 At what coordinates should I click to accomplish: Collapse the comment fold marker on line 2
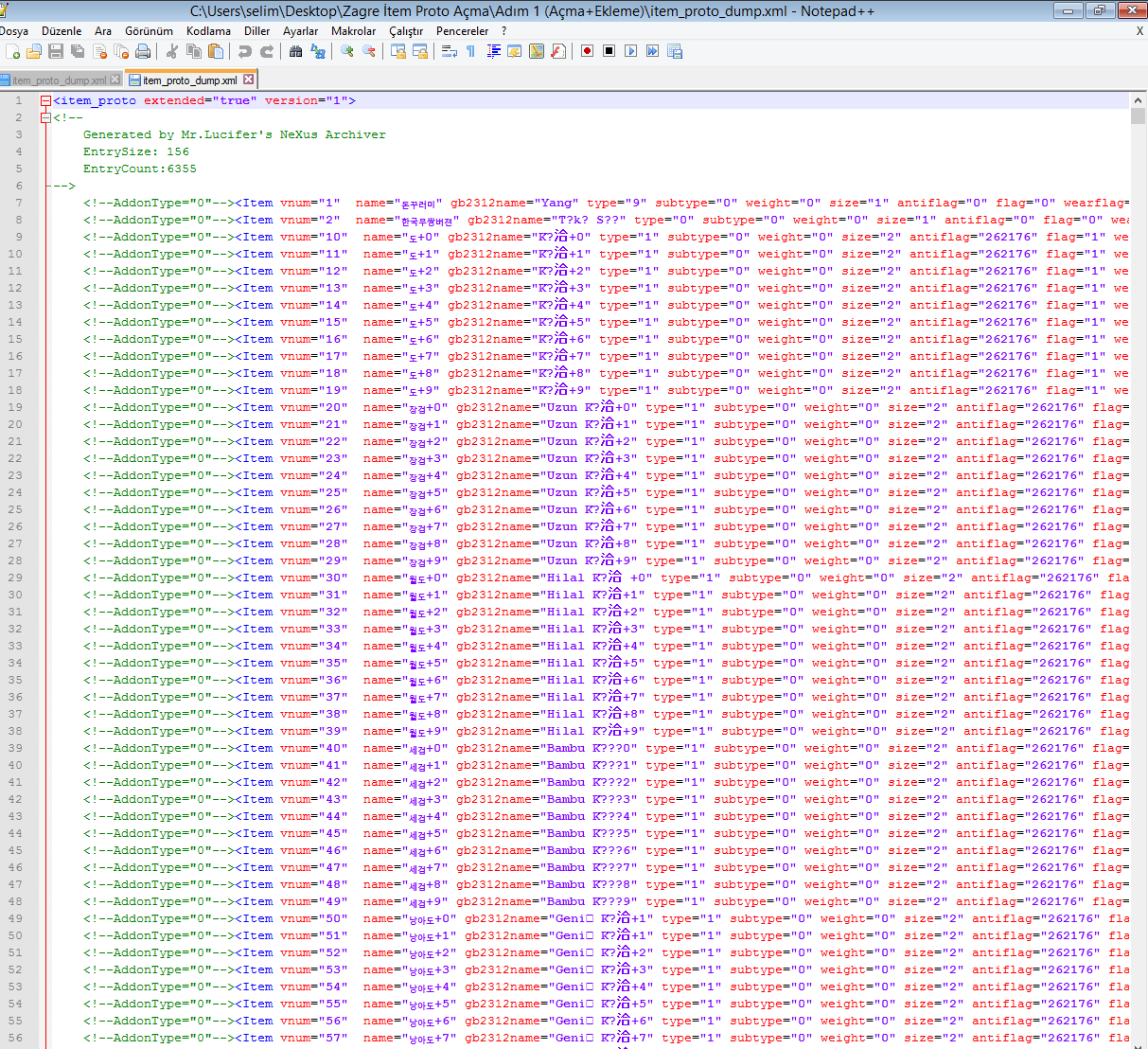[45, 117]
